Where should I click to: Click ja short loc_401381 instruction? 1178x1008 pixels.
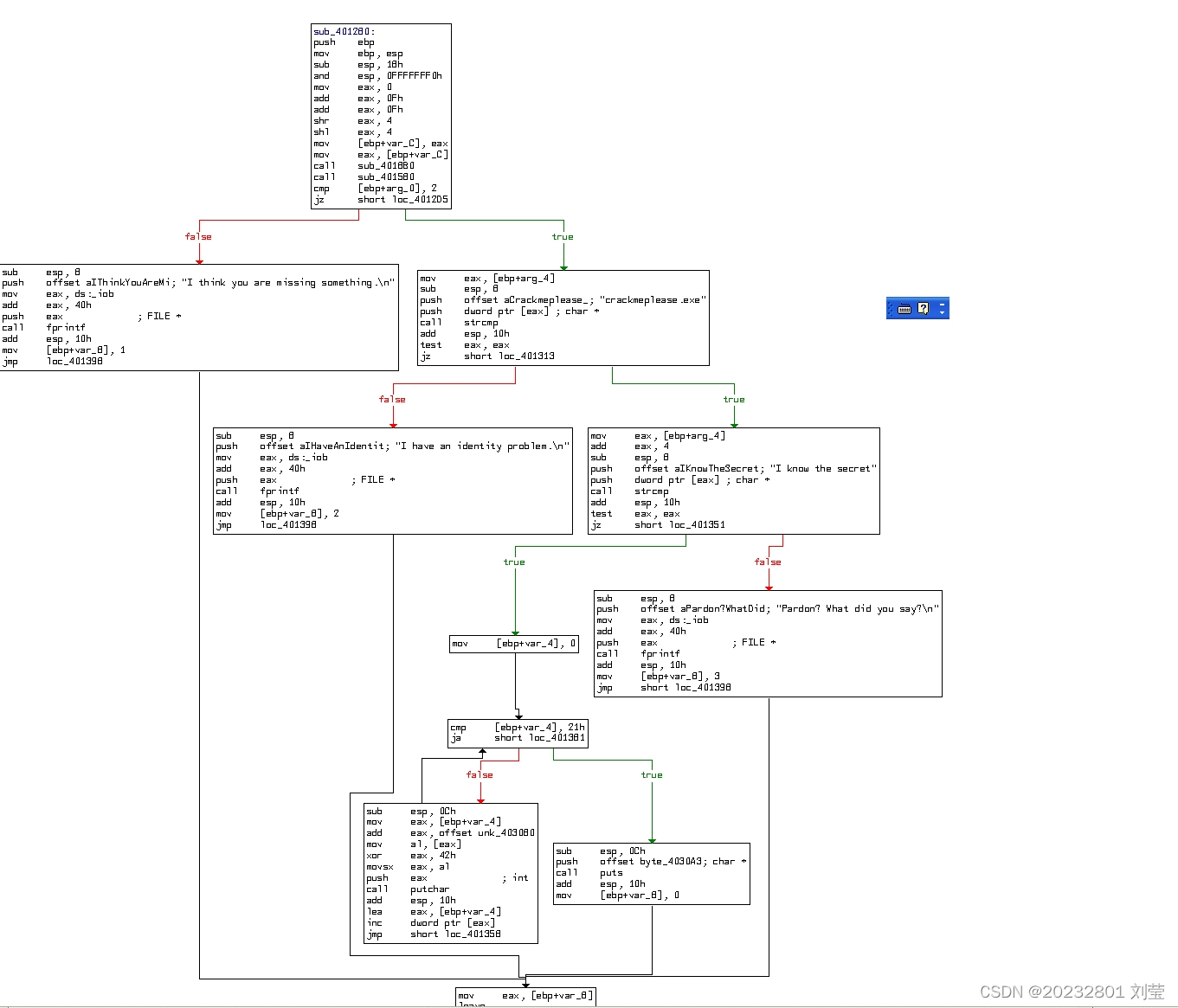coord(518,737)
